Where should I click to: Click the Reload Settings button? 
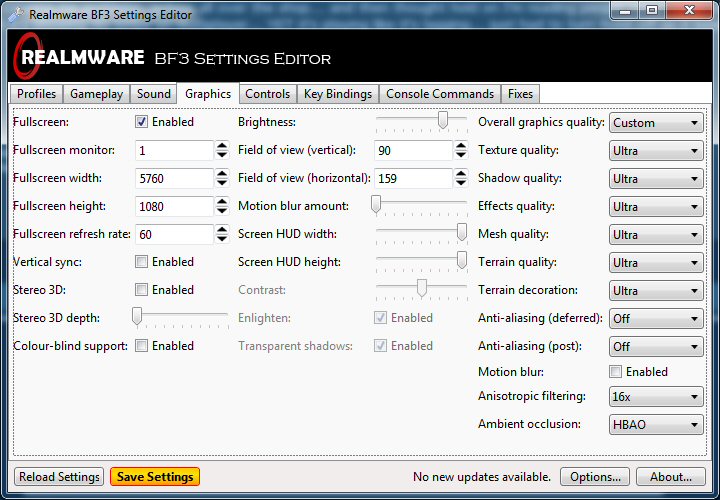[59, 477]
